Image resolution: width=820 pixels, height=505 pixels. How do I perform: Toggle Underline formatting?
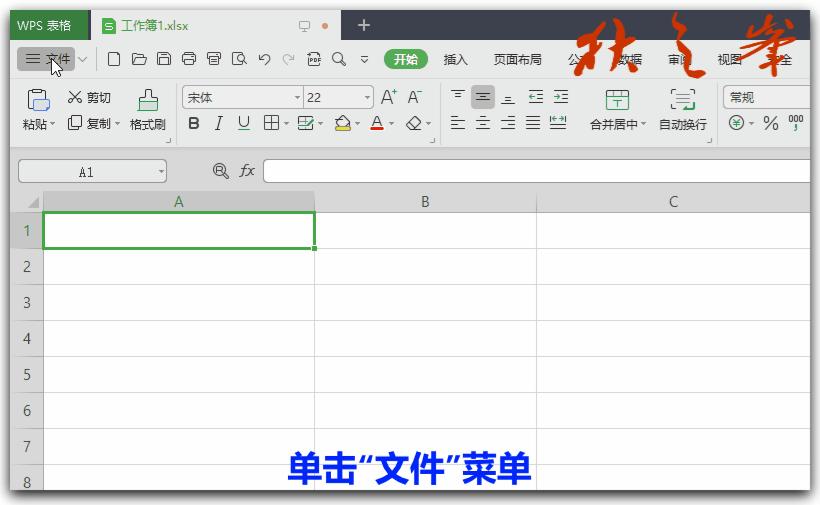pyautogui.click(x=244, y=123)
